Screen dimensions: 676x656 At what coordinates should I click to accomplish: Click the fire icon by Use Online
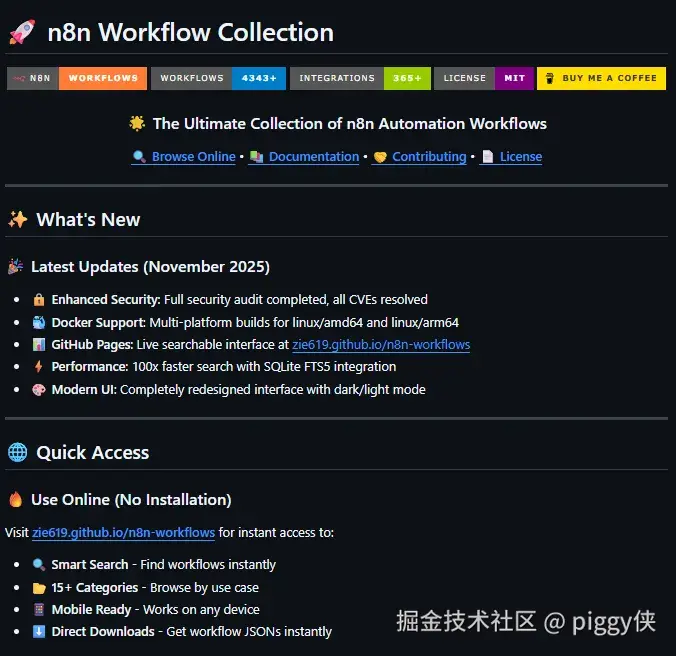(16, 500)
